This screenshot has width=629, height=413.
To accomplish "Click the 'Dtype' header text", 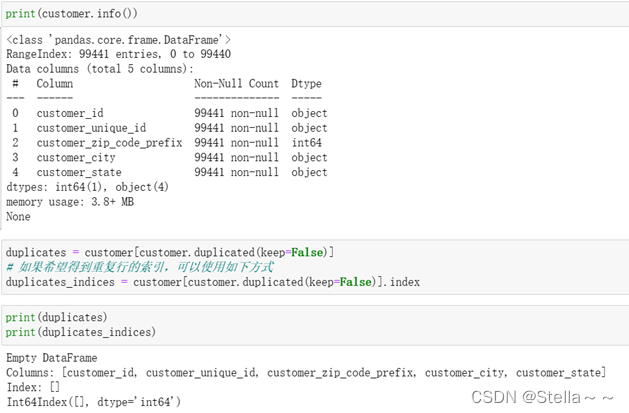I will tap(306, 84).
